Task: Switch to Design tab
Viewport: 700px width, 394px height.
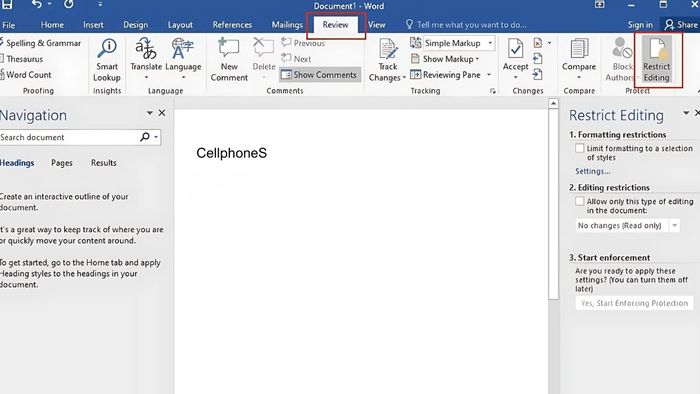Action: 136,25
